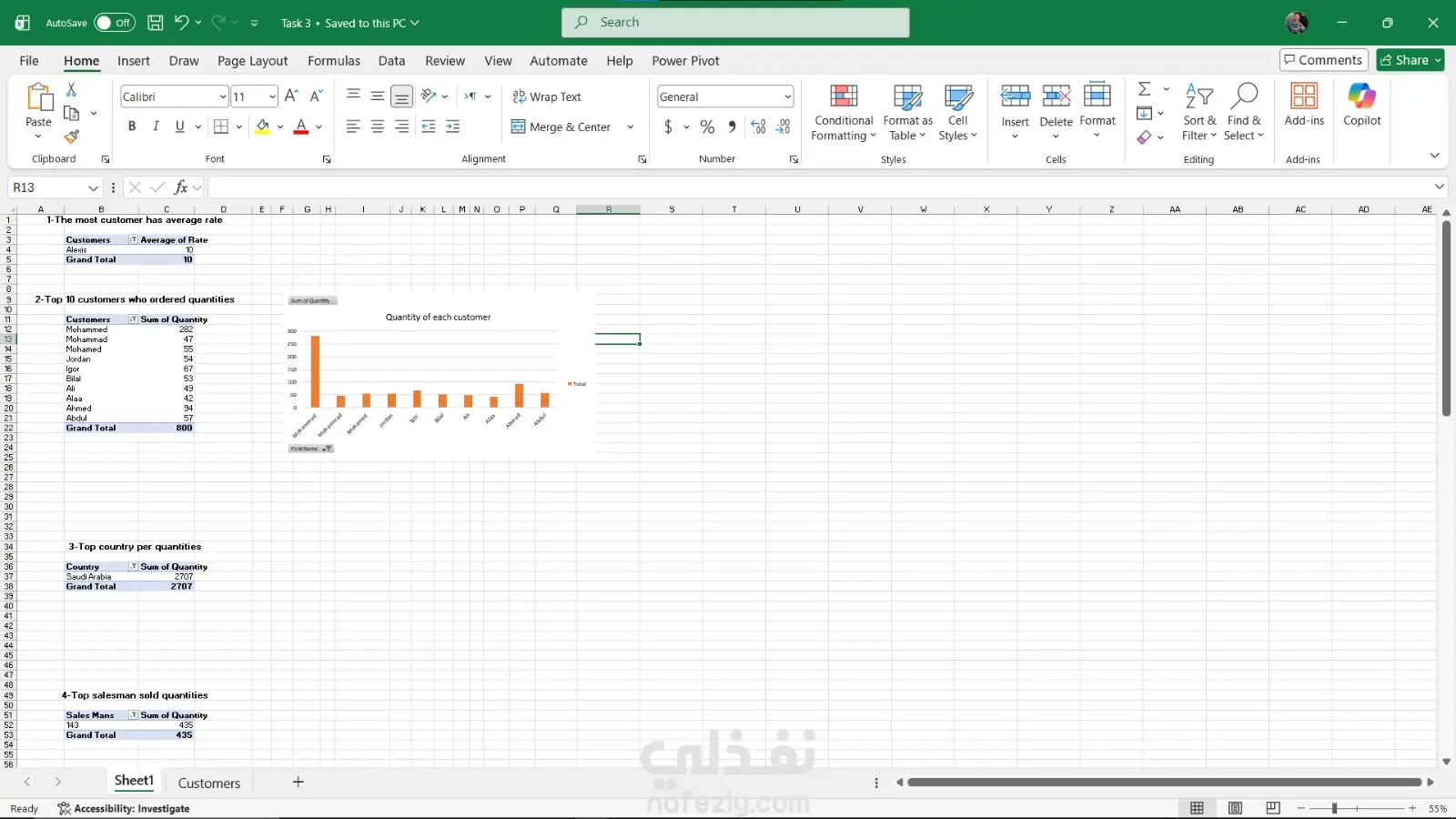This screenshot has height=819, width=1456.
Task: Apply Comma Style number format
Action: (x=732, y=126)
